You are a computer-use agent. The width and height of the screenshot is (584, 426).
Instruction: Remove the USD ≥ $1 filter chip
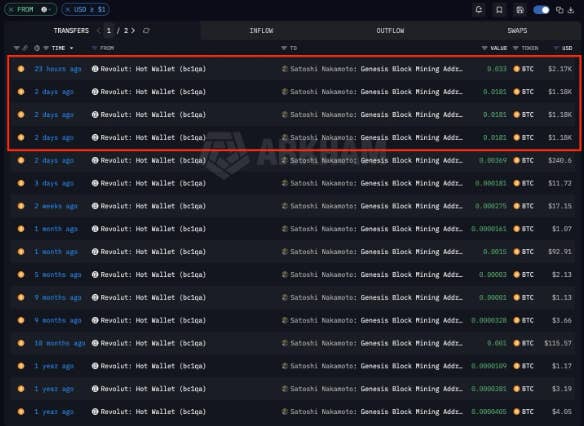point(67,10)
